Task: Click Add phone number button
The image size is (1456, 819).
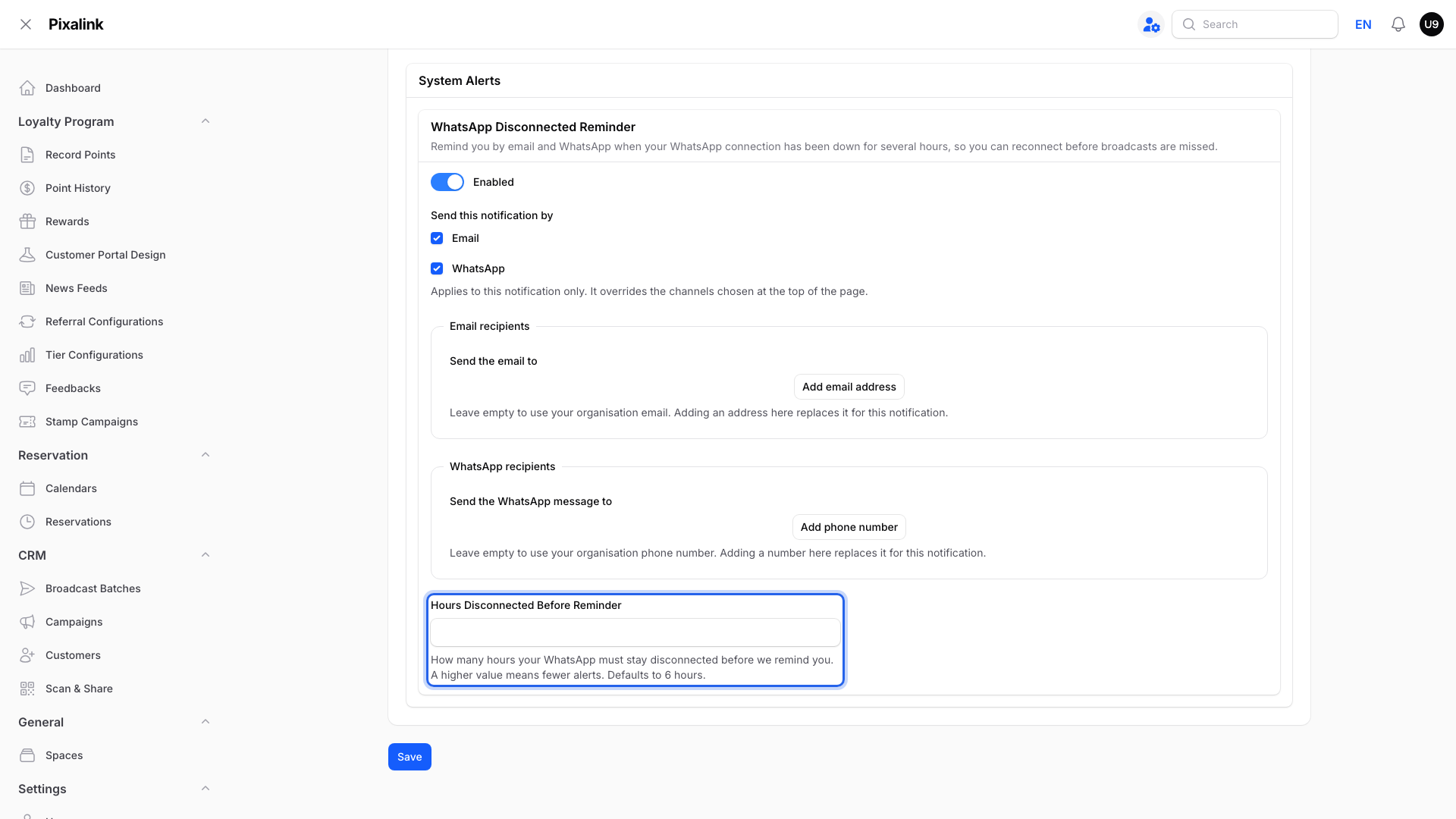Action: 849,527
